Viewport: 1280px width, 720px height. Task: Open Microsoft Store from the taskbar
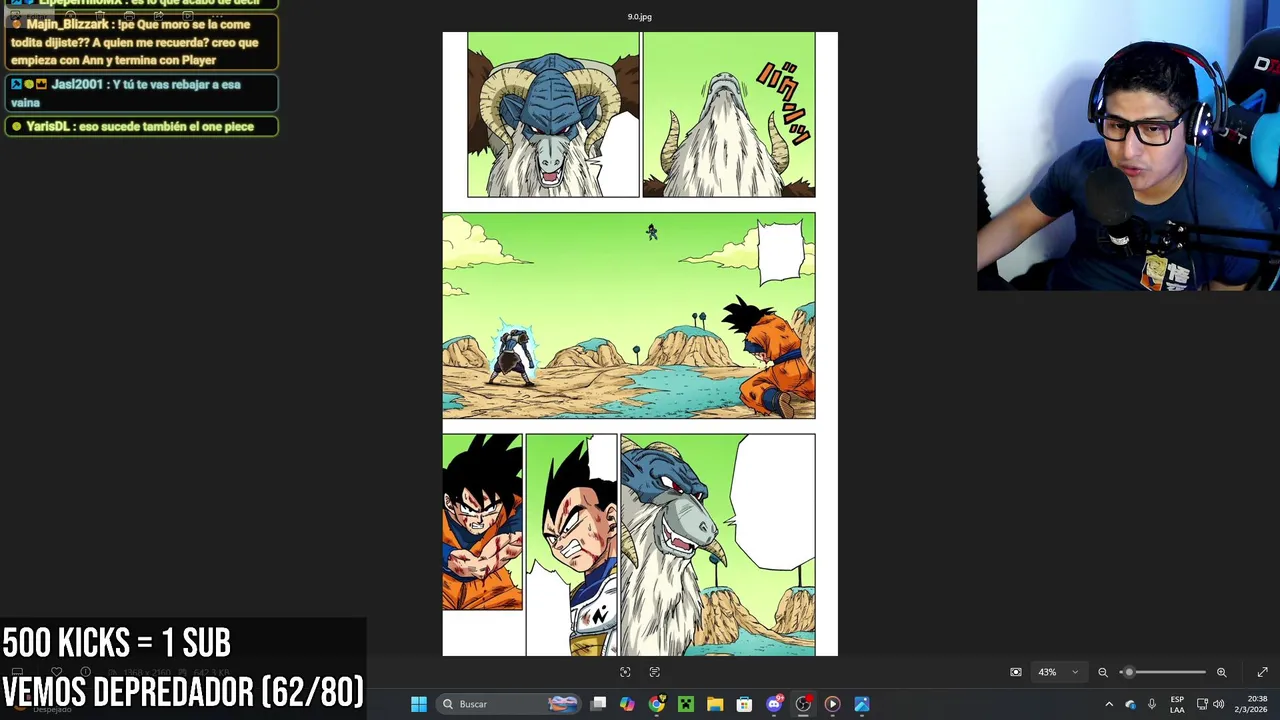744,704
